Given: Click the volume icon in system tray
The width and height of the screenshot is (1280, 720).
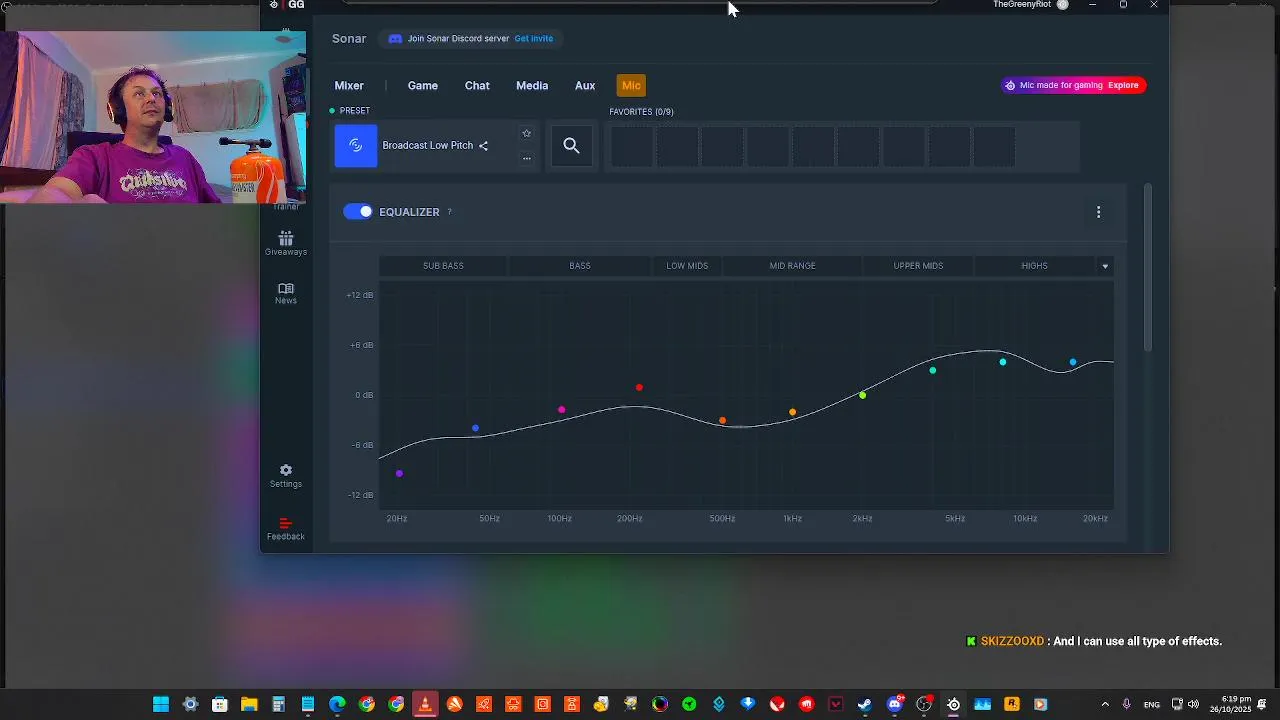Looking at the screenshot, I should tap(1193, 705).
